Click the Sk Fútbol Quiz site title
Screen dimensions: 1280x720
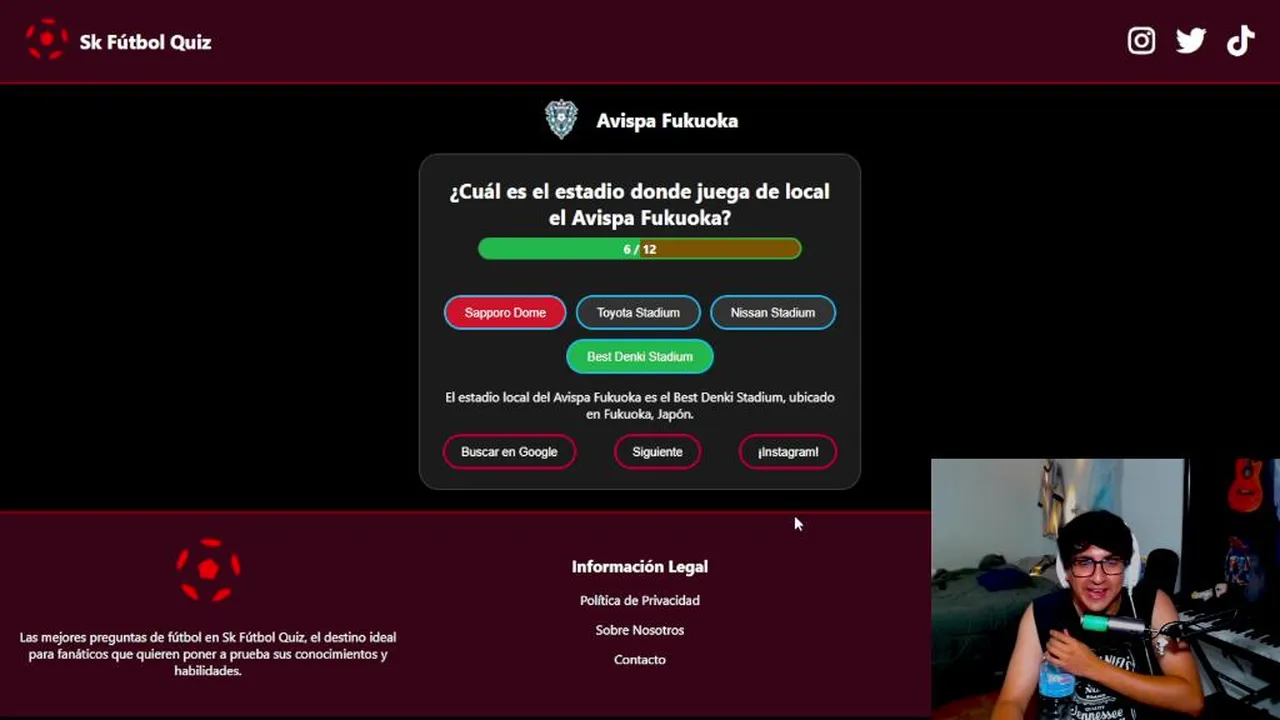145,42
